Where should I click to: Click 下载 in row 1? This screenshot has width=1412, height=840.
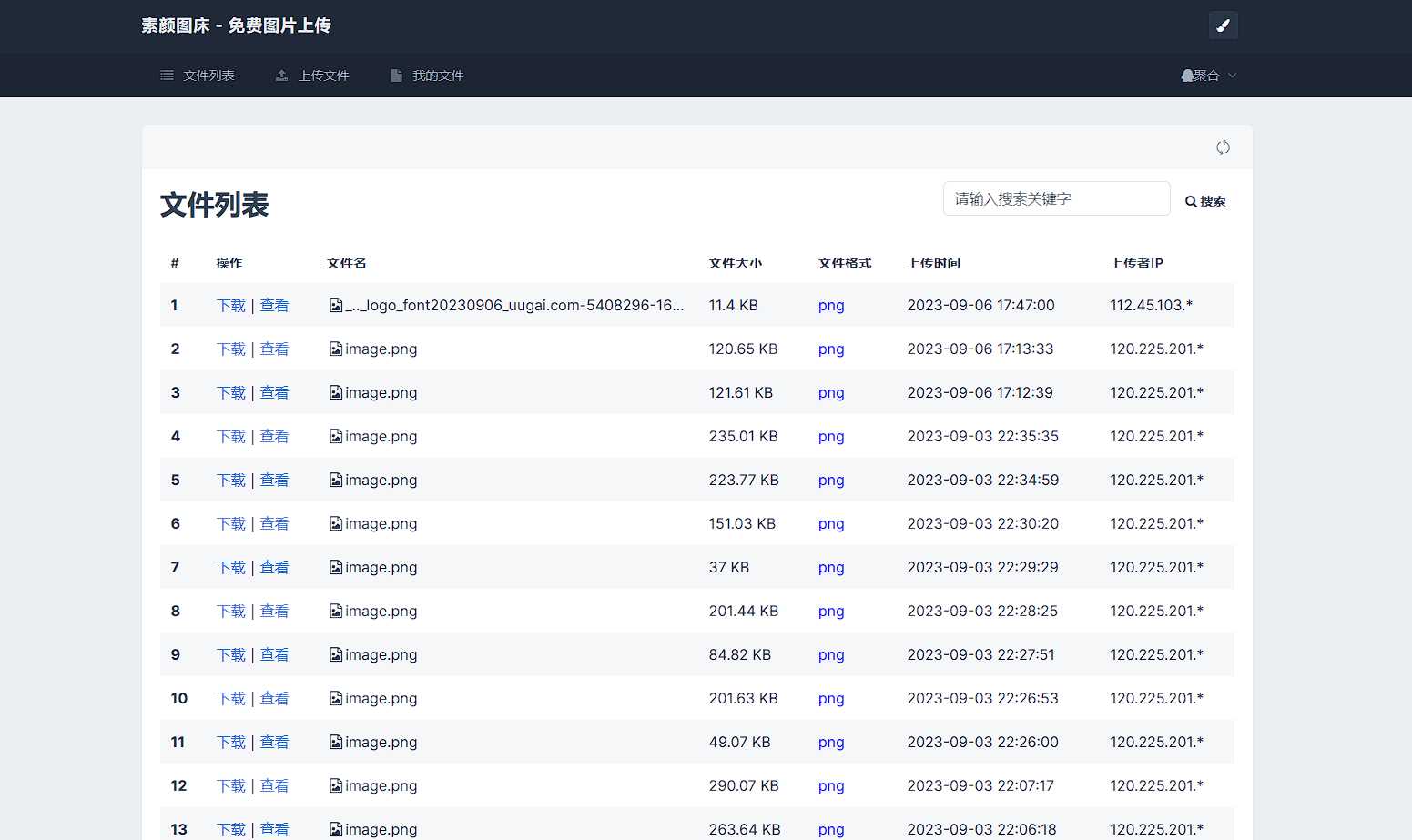(230, 305)
